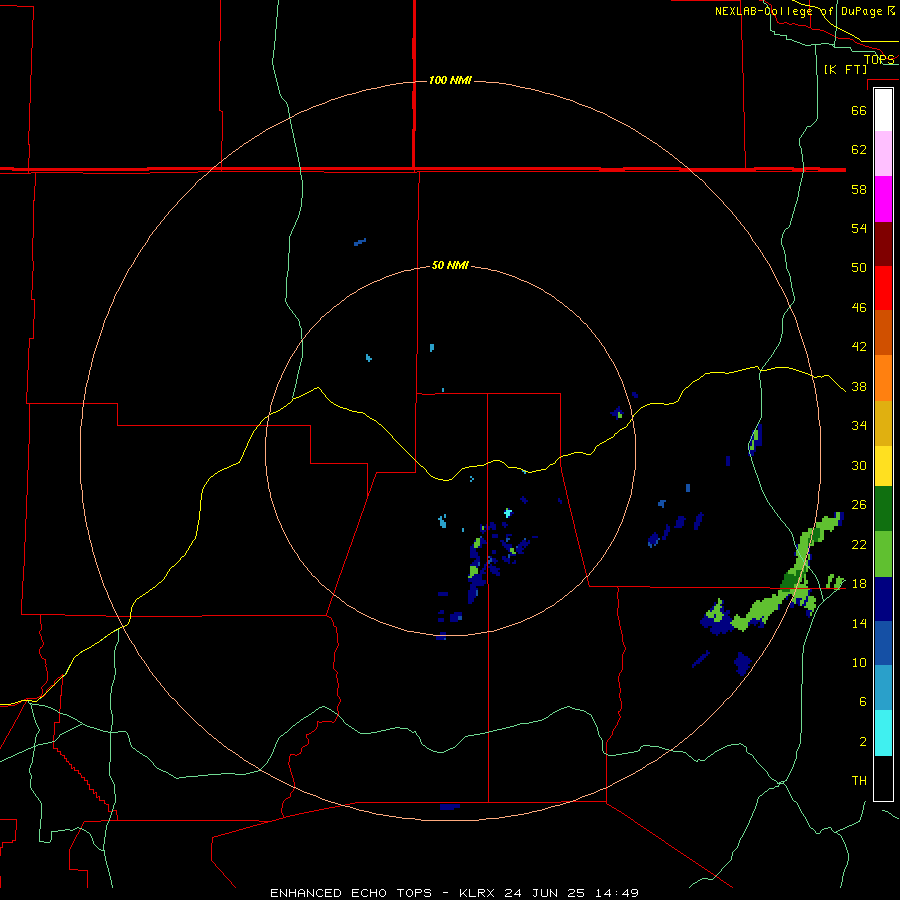Click the yellow legend swatch
This screenshot has height=900, width=900.
point(883,466)
